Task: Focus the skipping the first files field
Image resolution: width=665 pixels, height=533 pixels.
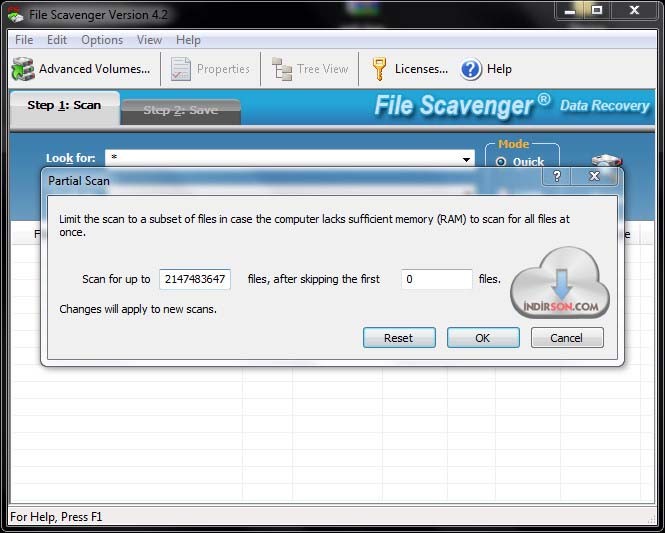Action: 437,279
